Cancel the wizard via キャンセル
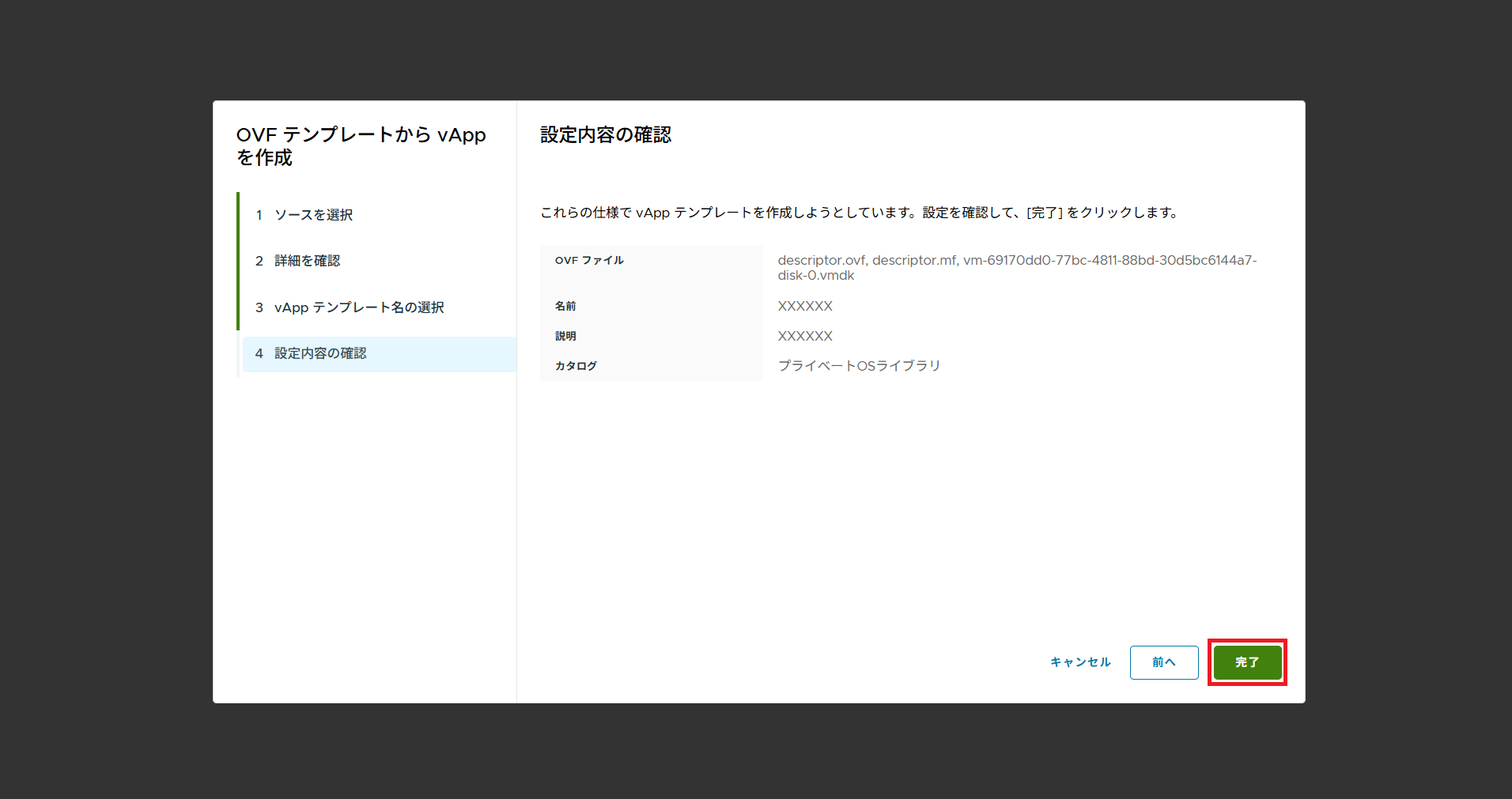 click(1080, 662)
